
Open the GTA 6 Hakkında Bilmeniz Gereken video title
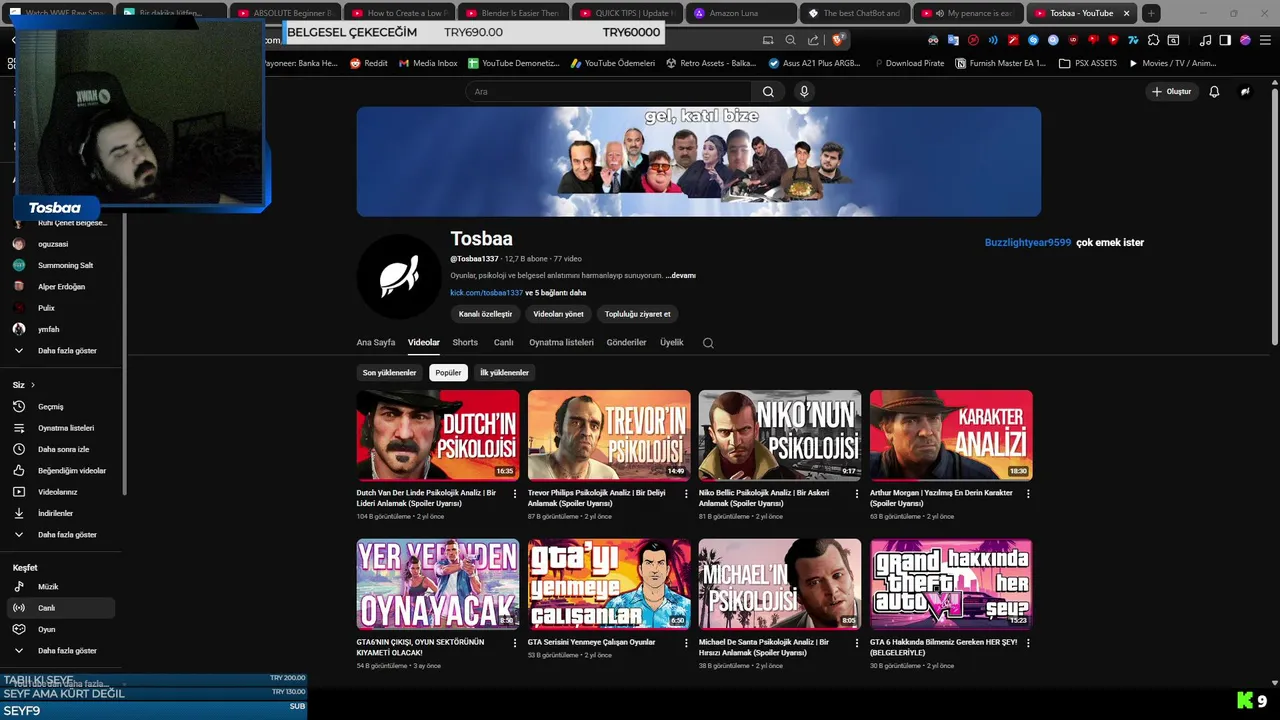[x=944, y=647]
